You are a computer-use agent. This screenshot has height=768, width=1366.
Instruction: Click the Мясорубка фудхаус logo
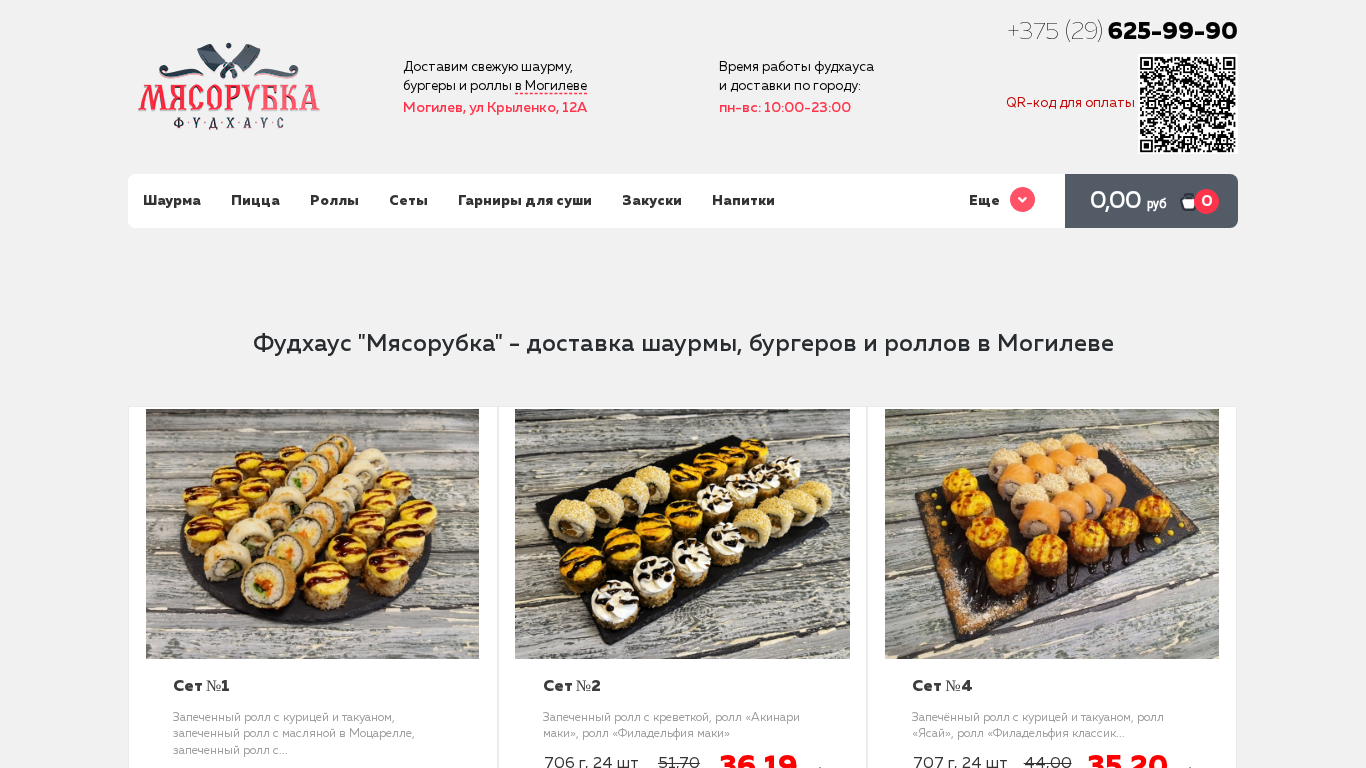[229, 86]
